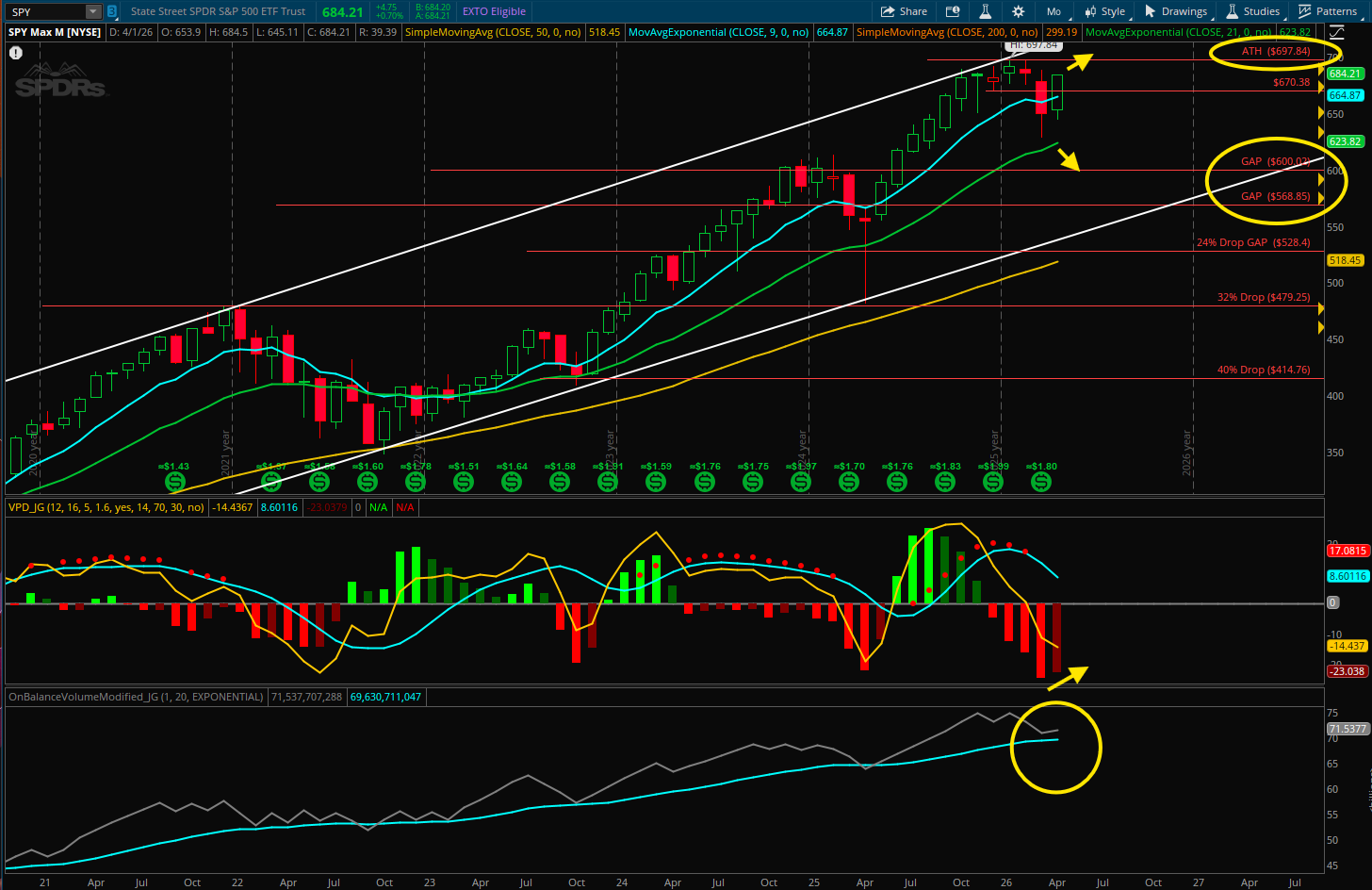1372x890 pixels.
Task: Open the chart snapshot clock icon
Action: 953,11
